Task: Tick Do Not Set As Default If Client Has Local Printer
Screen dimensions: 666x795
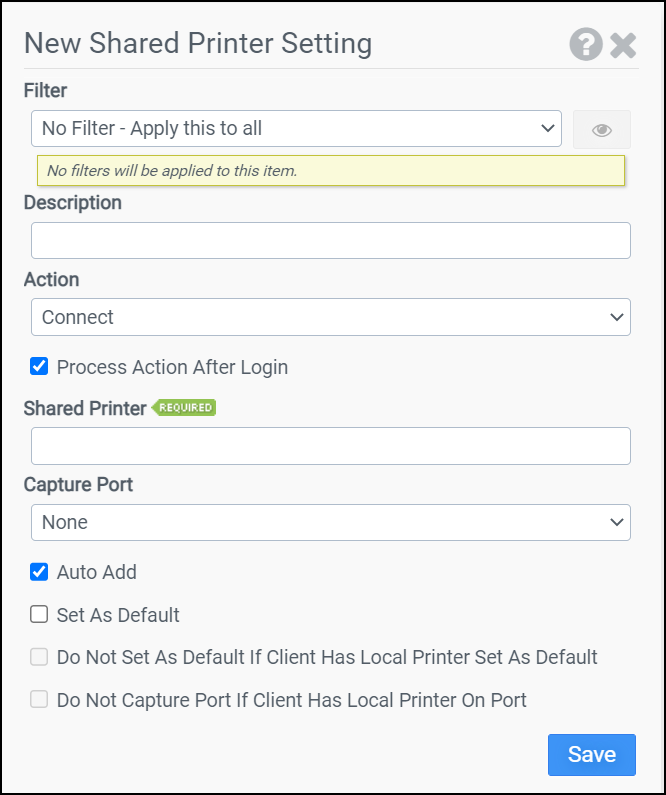Action: [x=39, y=657]
